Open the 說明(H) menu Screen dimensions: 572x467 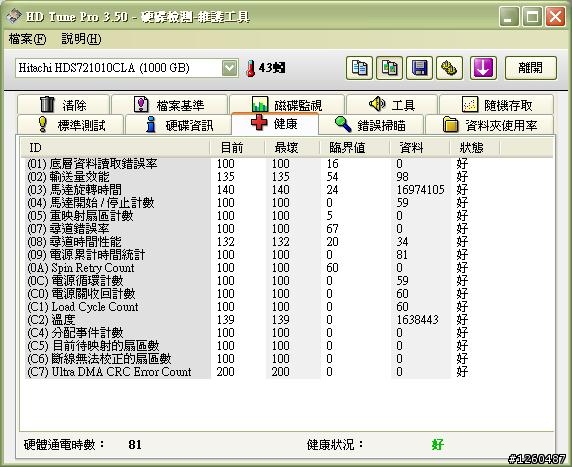(81, 39)
